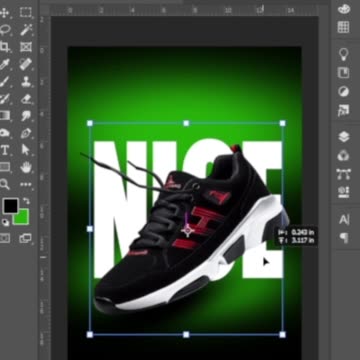The image size is (360, 360).
Task: Click the green background color swatch
Action: point(22,217)
